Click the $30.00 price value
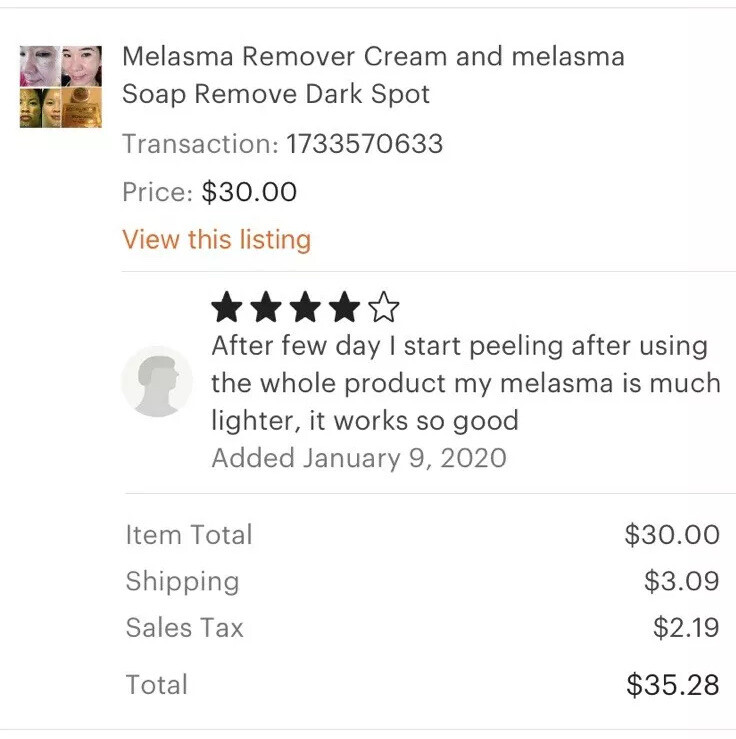The height and width of the screenshot is (739, 736). click(x=249, y=192)
